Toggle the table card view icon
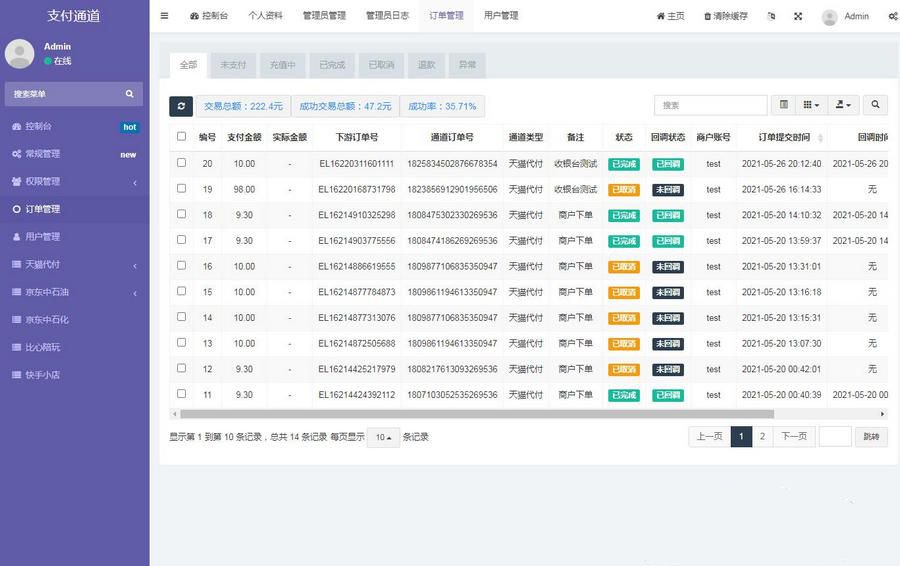The image size is (900, 566). click(x=784, y=105)
